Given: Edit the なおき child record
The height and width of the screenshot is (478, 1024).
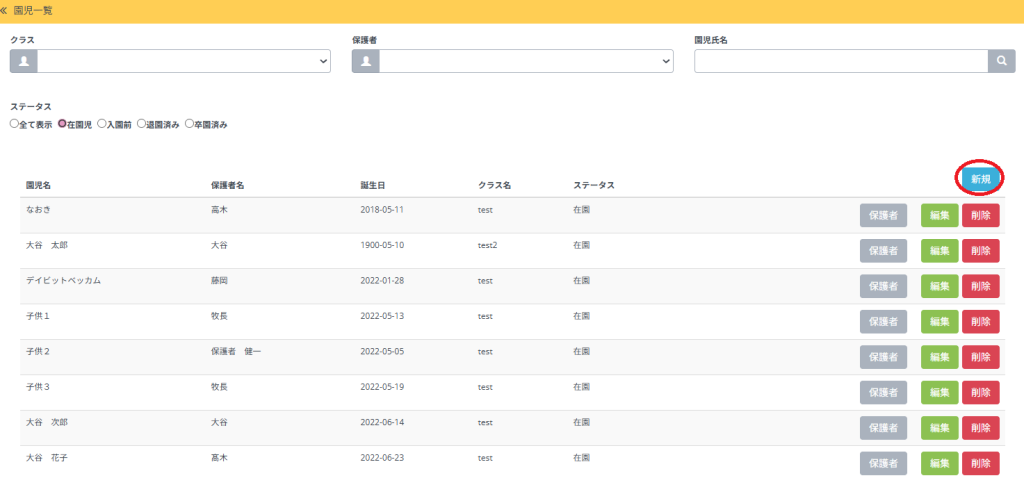Looking at the screenshot, I should click(x=939, y=215).
